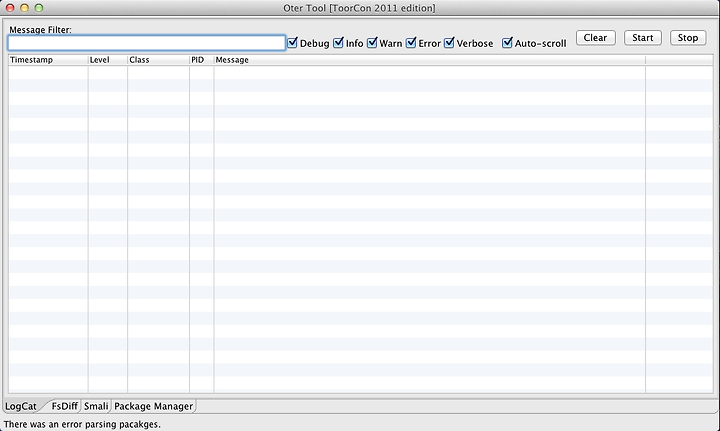Click the Clear button
720x431 pixels.
[x=596, y=38]
